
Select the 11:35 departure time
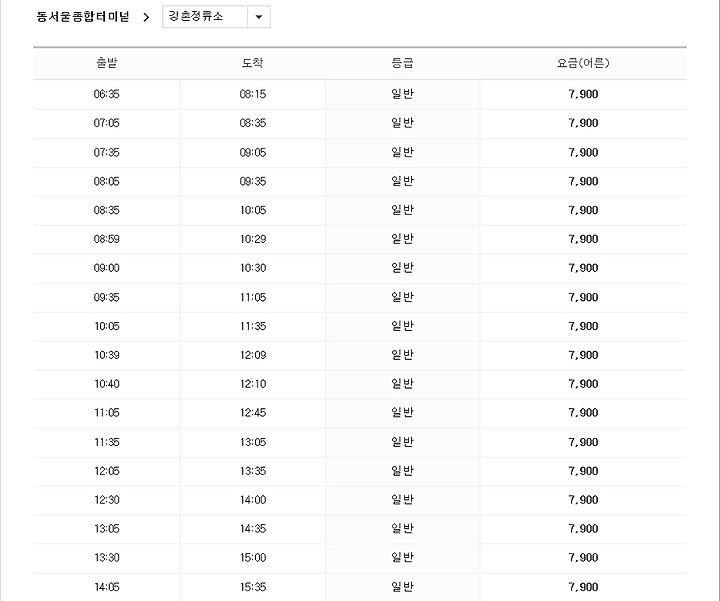(x=107, y=442)
